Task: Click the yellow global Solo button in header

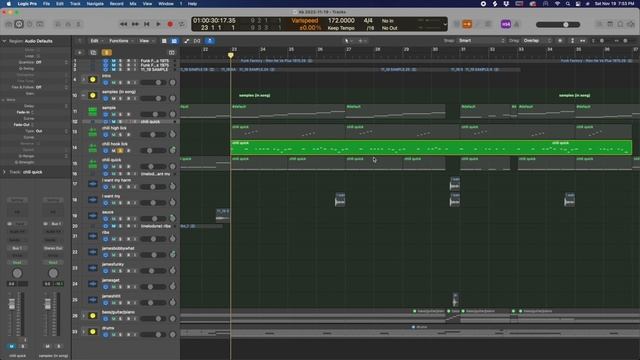Action: pos(107,53)
